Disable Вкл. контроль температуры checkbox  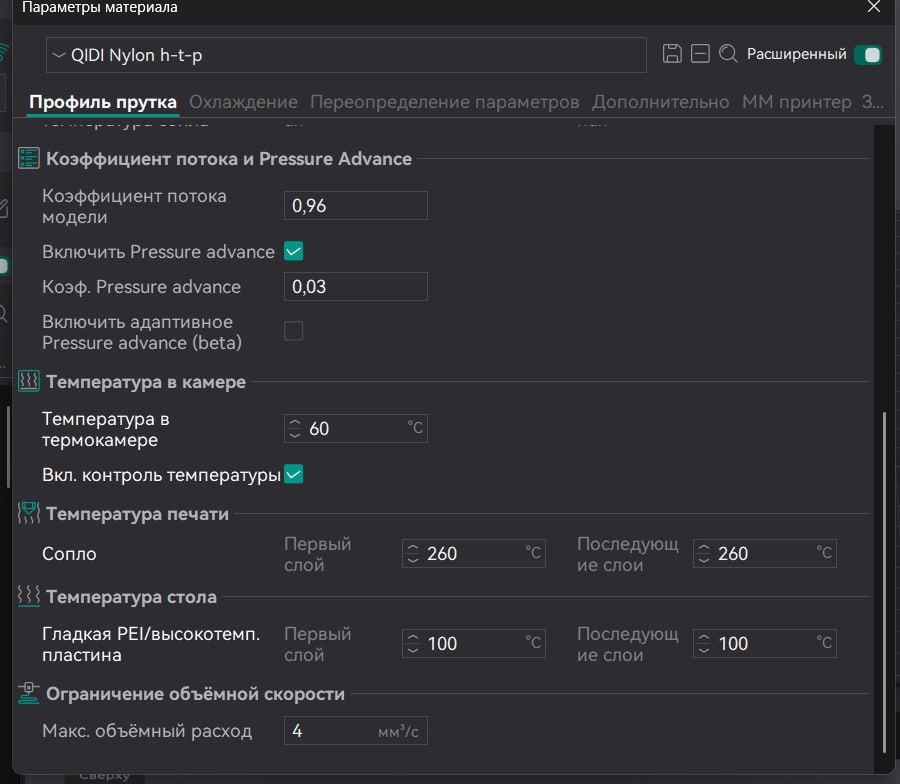tap(294, 475)
